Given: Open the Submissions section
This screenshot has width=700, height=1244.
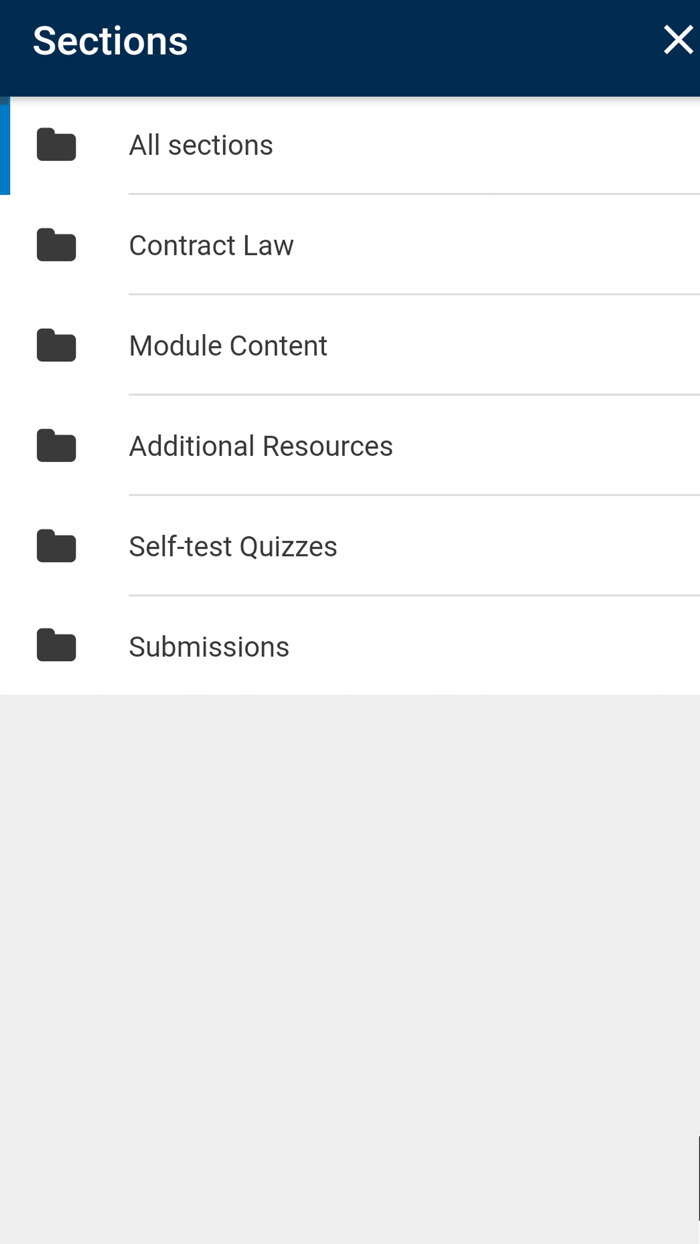Looking at the screenshot, I should pos(208,646).
